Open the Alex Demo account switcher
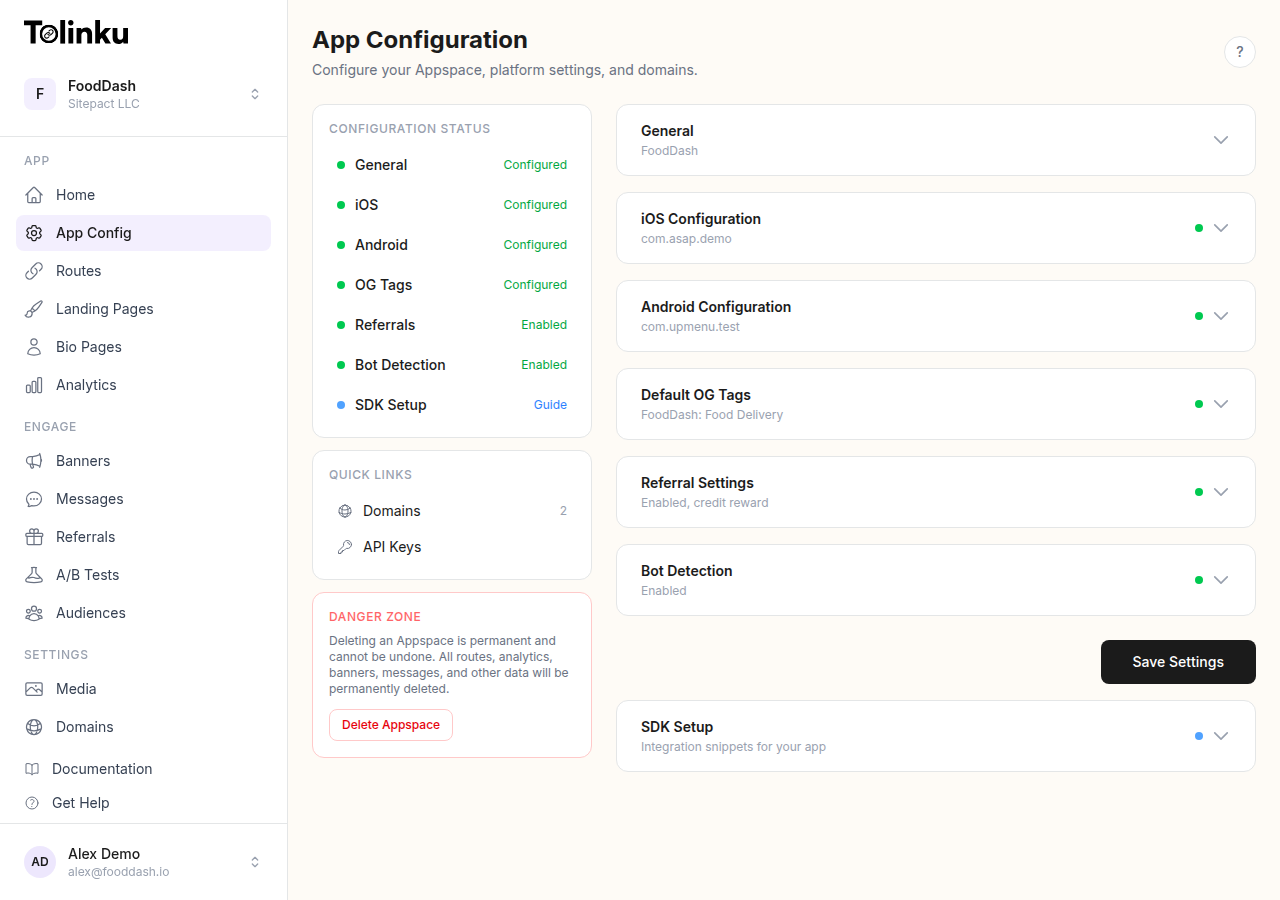This screenshot has width=1280, height=900. click(254, 861)
